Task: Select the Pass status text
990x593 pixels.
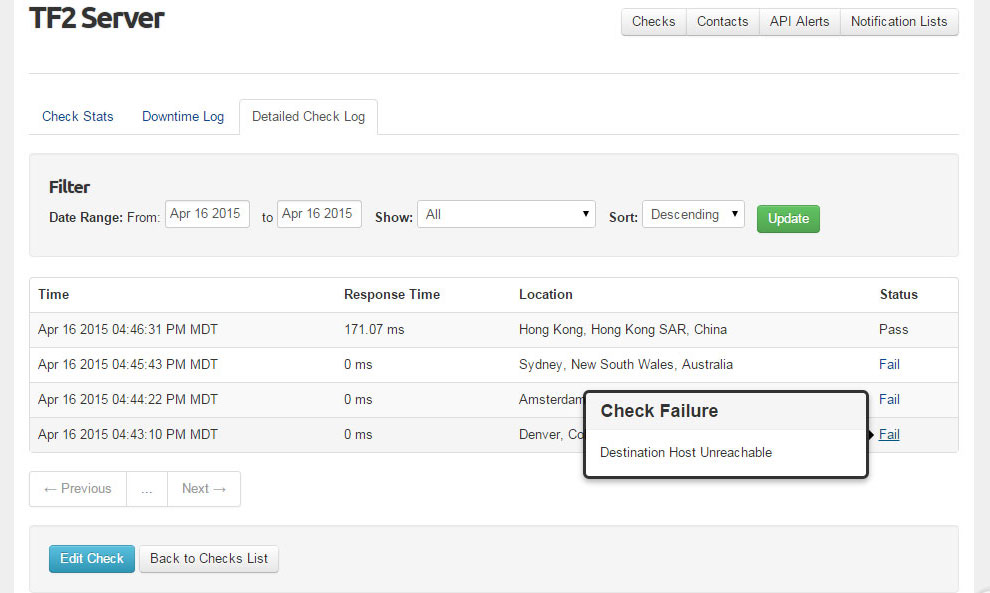Action: [893, 330]
